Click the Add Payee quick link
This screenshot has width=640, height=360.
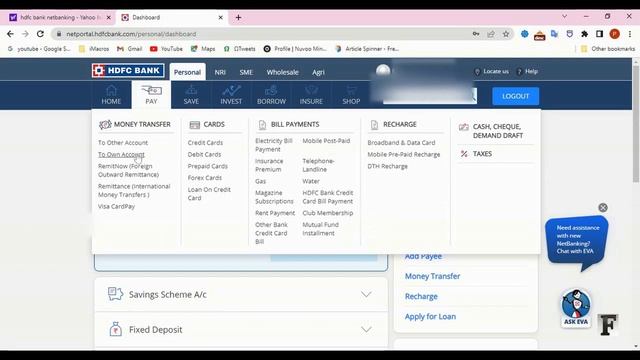click(423, 256)
